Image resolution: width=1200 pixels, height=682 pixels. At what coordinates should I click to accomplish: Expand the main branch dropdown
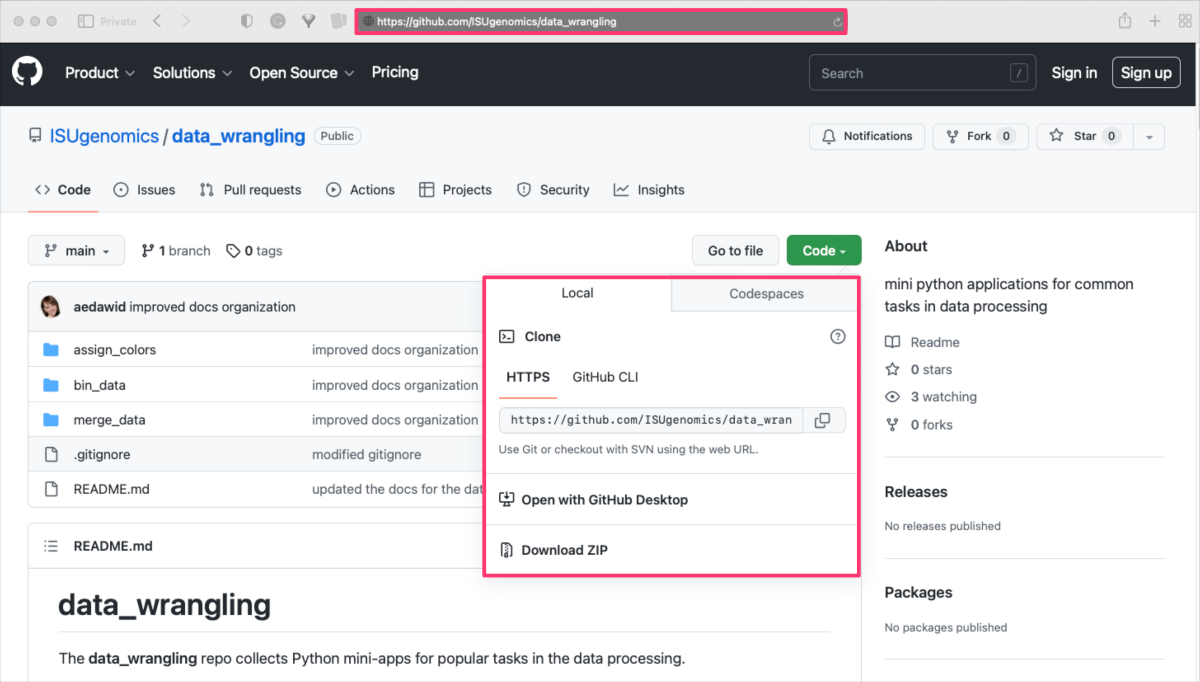[76, 251]
